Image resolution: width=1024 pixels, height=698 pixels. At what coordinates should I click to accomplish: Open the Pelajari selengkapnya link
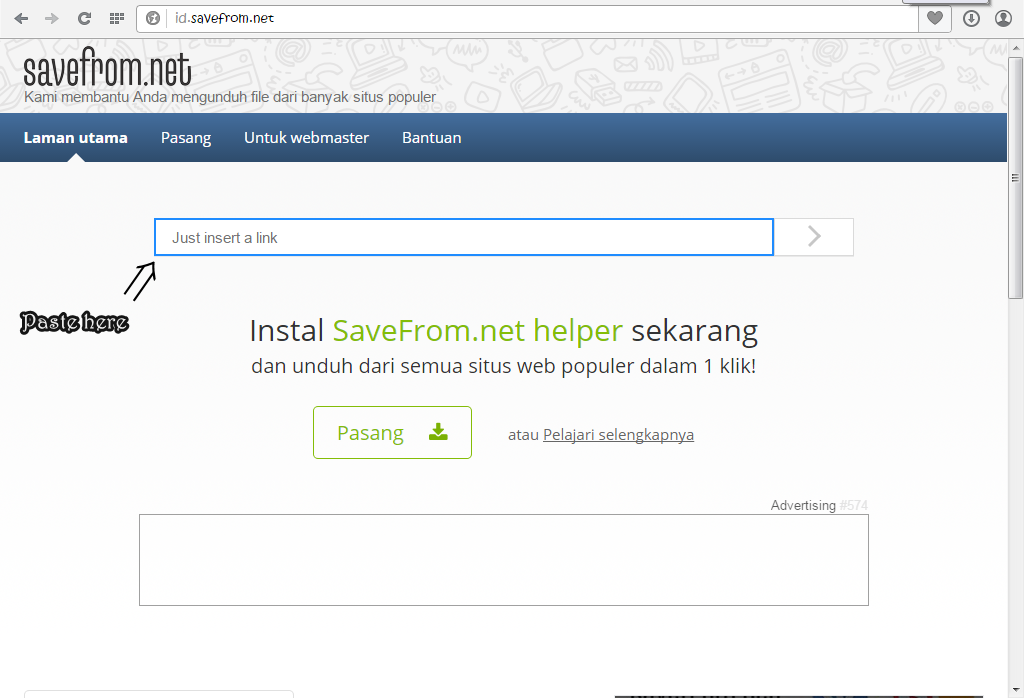[x=618, y=435]
